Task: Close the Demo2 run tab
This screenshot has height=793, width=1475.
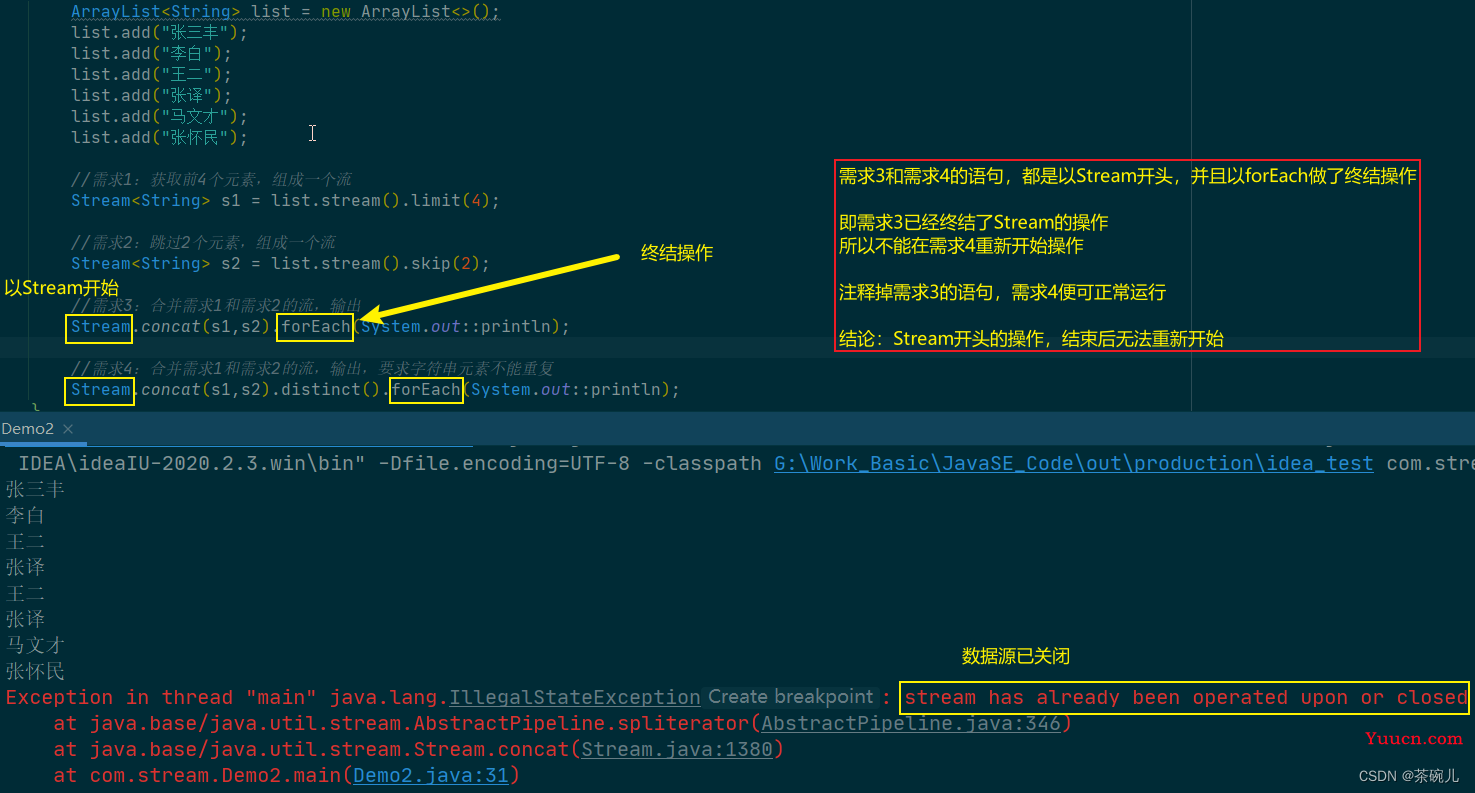Action: tap(69, 429)
